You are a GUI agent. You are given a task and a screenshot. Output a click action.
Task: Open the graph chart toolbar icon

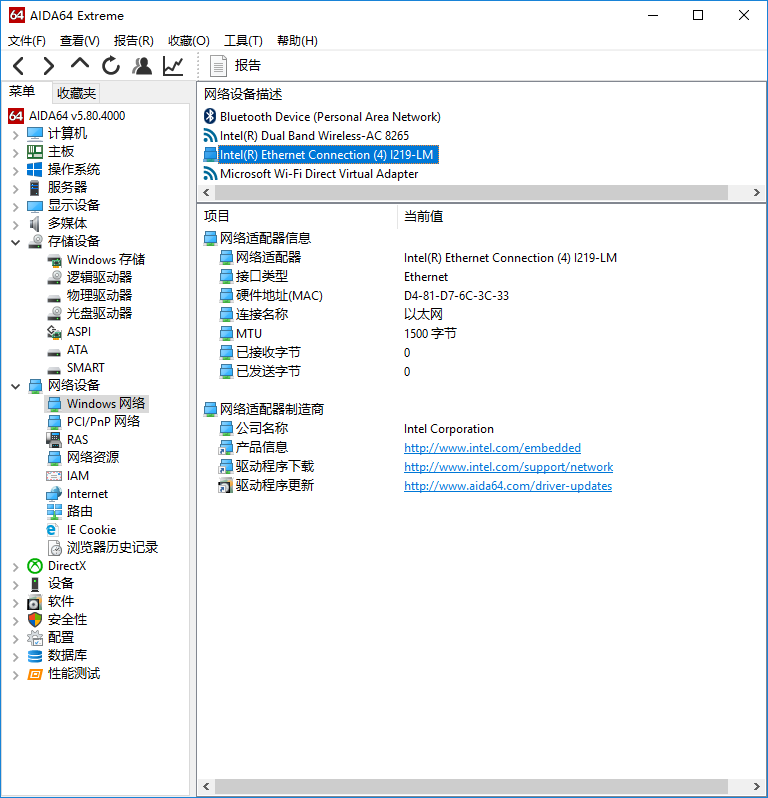click(173, 66)
